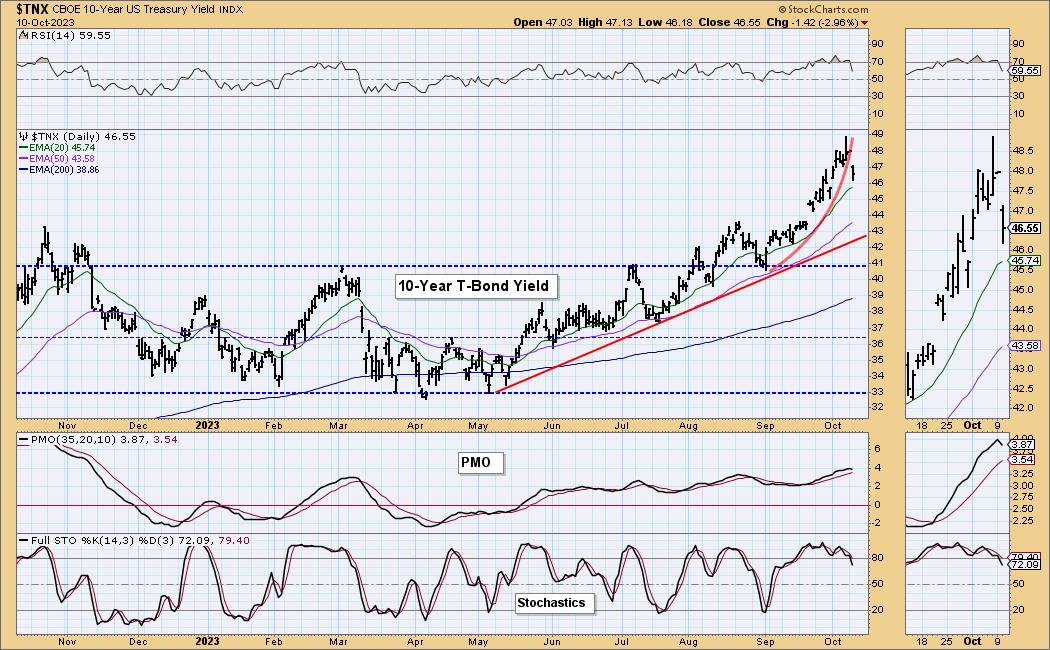Click the 3.54 PMO signal value tag
The image size is (1050, 650).
[x=1023, y=459]
